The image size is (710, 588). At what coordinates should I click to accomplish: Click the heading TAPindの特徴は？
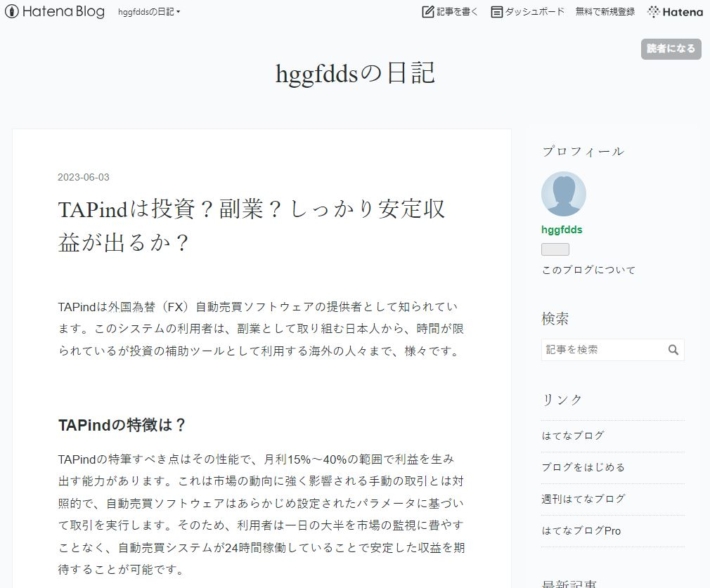[x=122, y=425]
